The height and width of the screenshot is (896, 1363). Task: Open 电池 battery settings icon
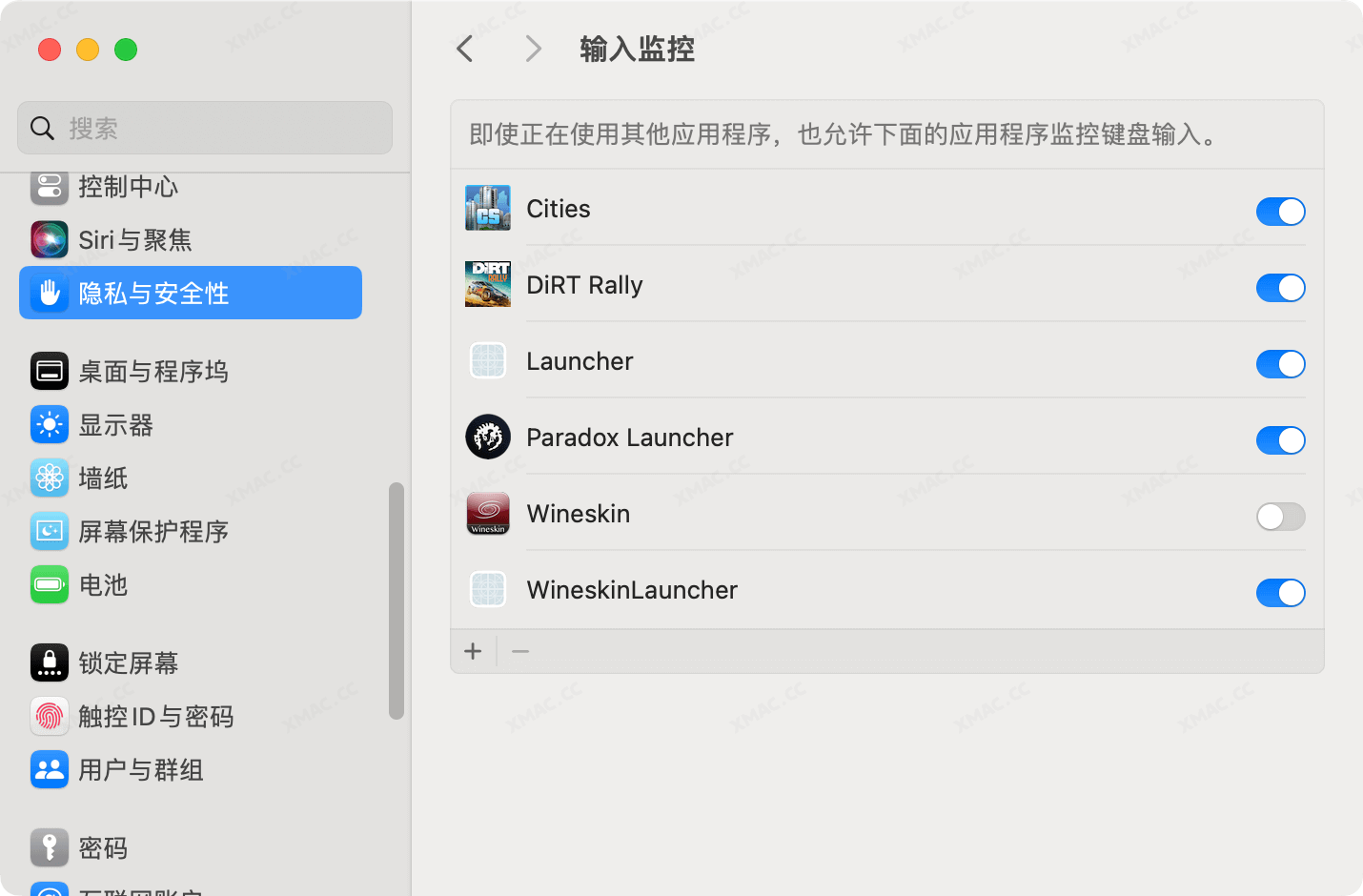point(50,585)
